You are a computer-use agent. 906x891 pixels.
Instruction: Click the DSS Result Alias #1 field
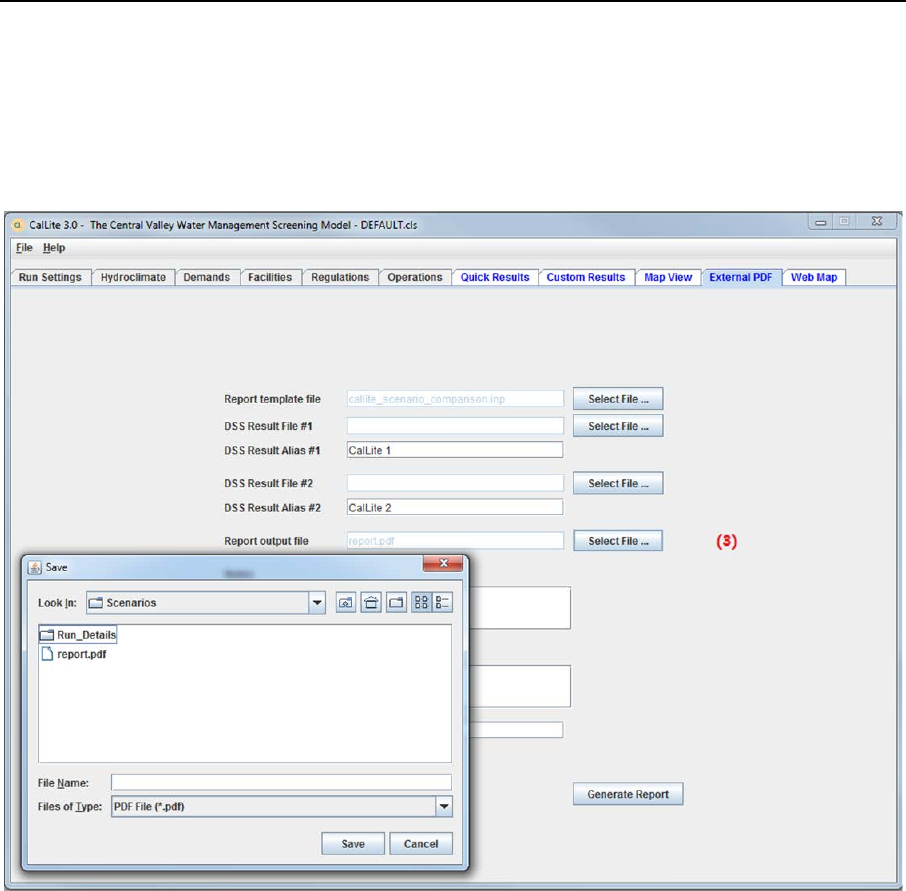(455, 450)
